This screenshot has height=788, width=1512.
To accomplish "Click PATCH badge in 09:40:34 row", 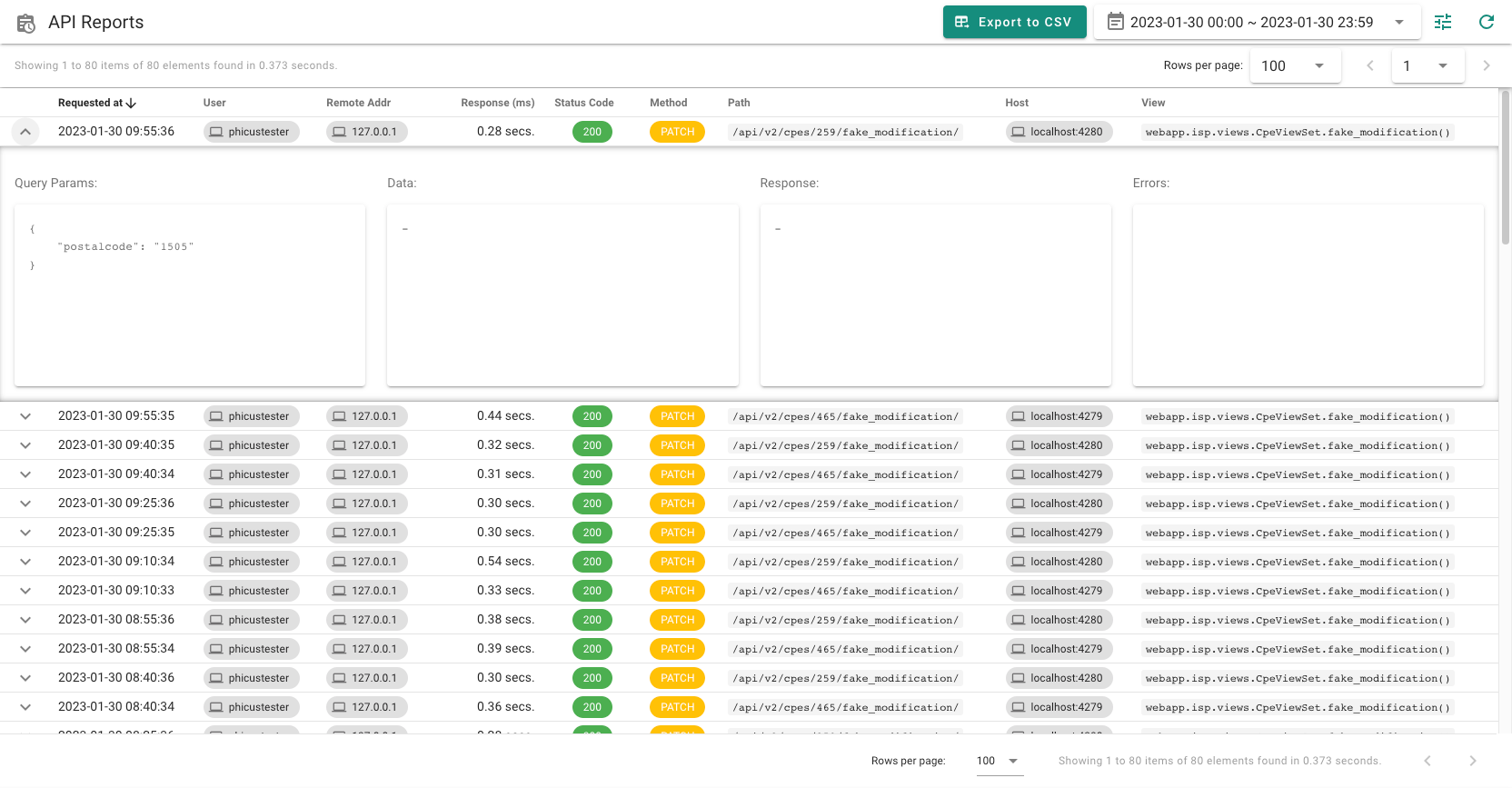I will [x=678, y=474].
